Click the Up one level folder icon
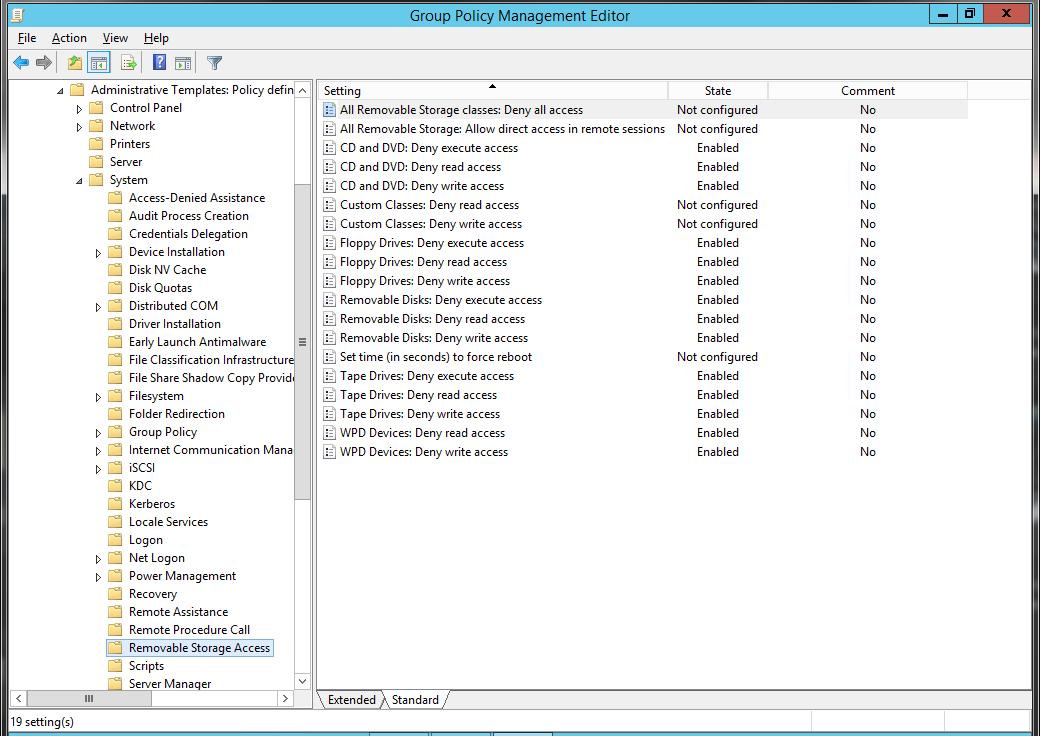 (75, 63)
